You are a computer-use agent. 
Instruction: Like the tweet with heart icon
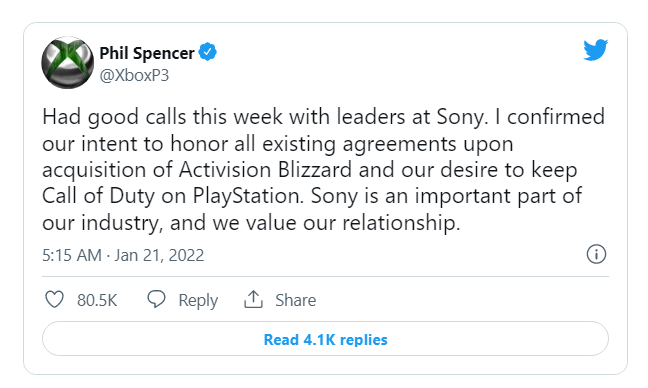[54, 300]
